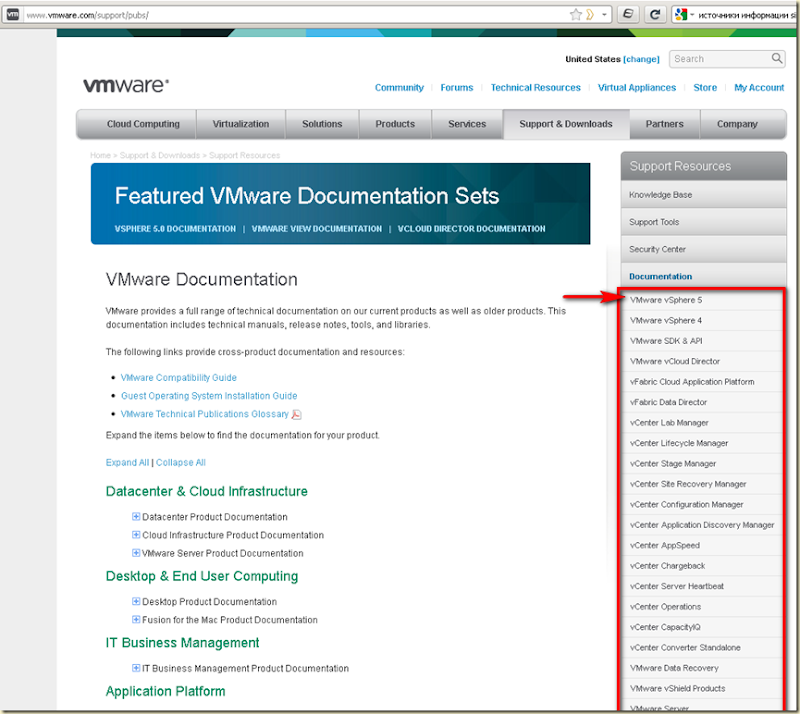This screenshot has width=800, height=714.
Task: Open VMware vSphere 5 sidebar item
Action: [702, 300]
